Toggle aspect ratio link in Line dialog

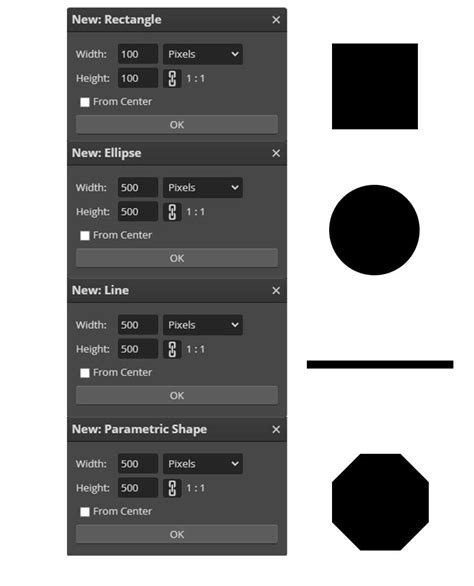click(172, 349)
